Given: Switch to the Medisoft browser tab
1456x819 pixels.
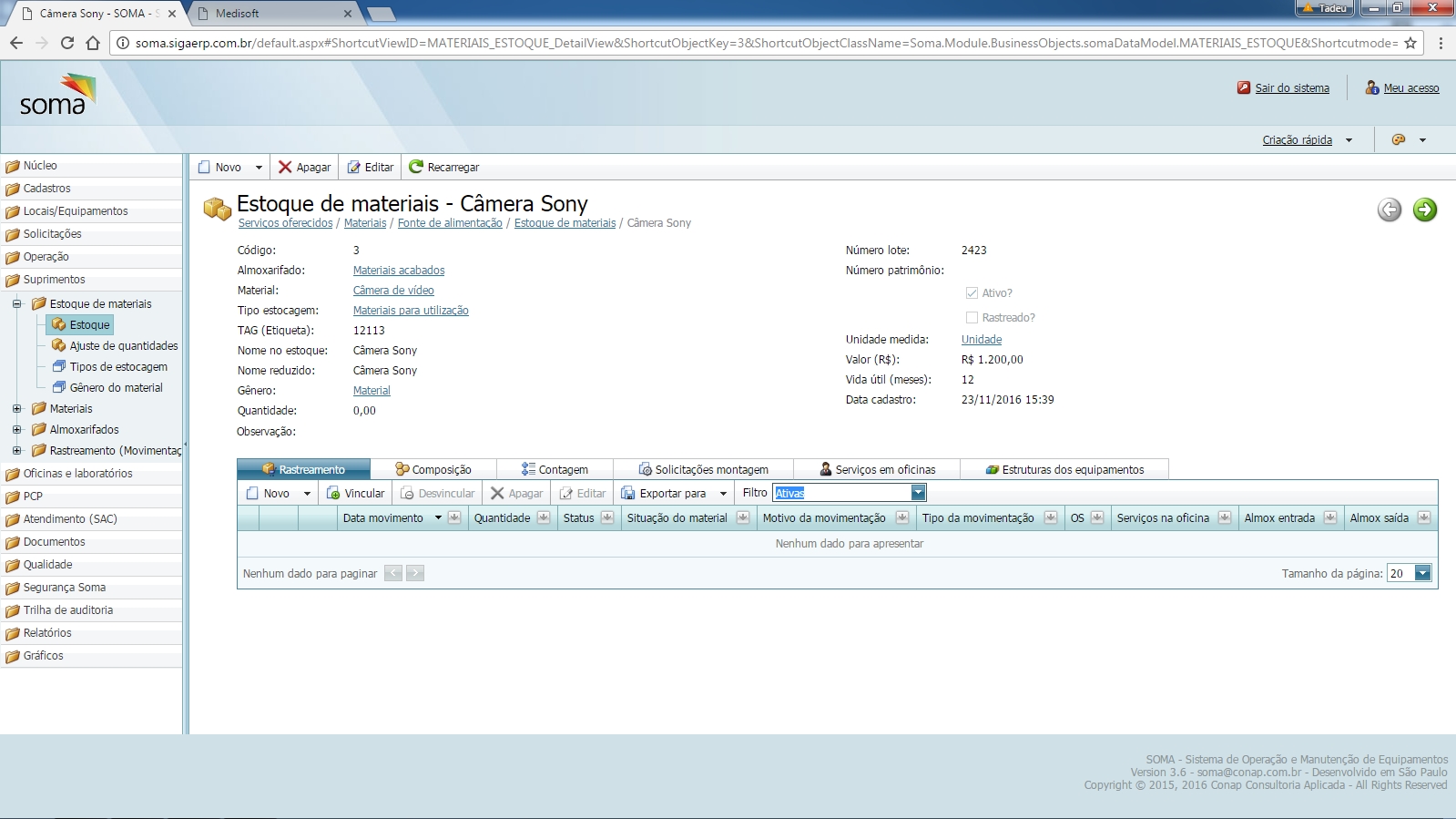Looking at the screenshot, I should [273, 14].
